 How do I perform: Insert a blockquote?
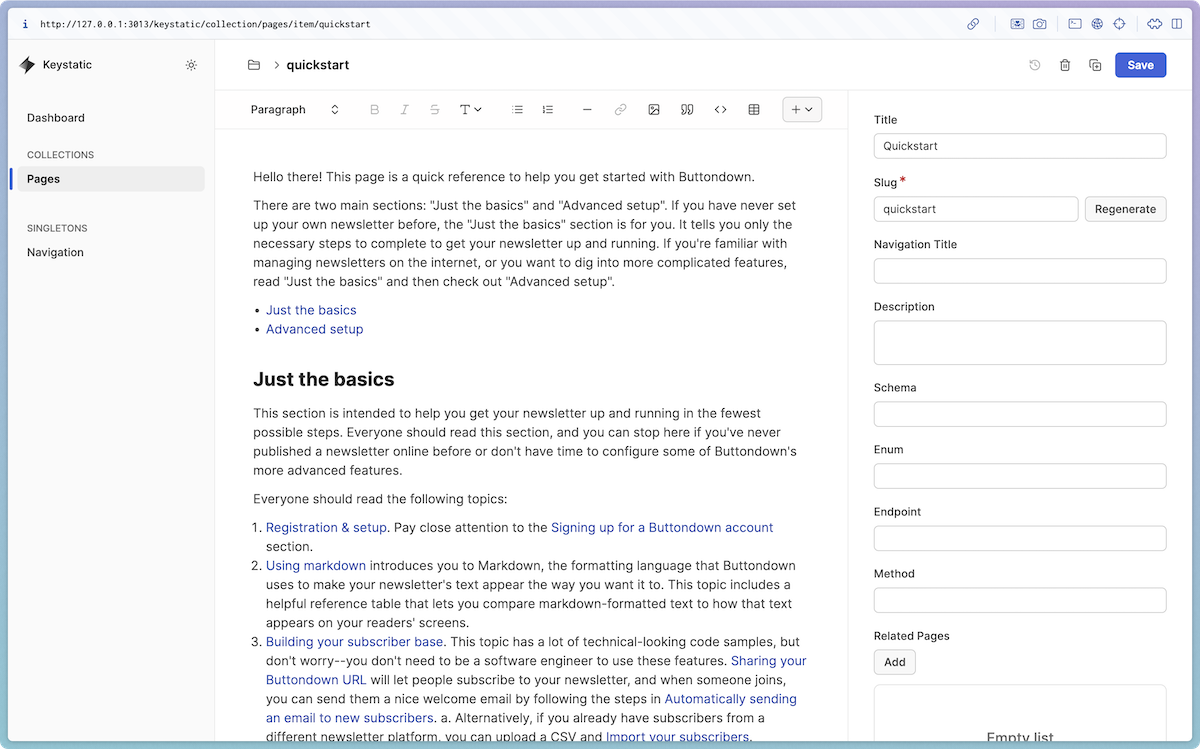687,109
